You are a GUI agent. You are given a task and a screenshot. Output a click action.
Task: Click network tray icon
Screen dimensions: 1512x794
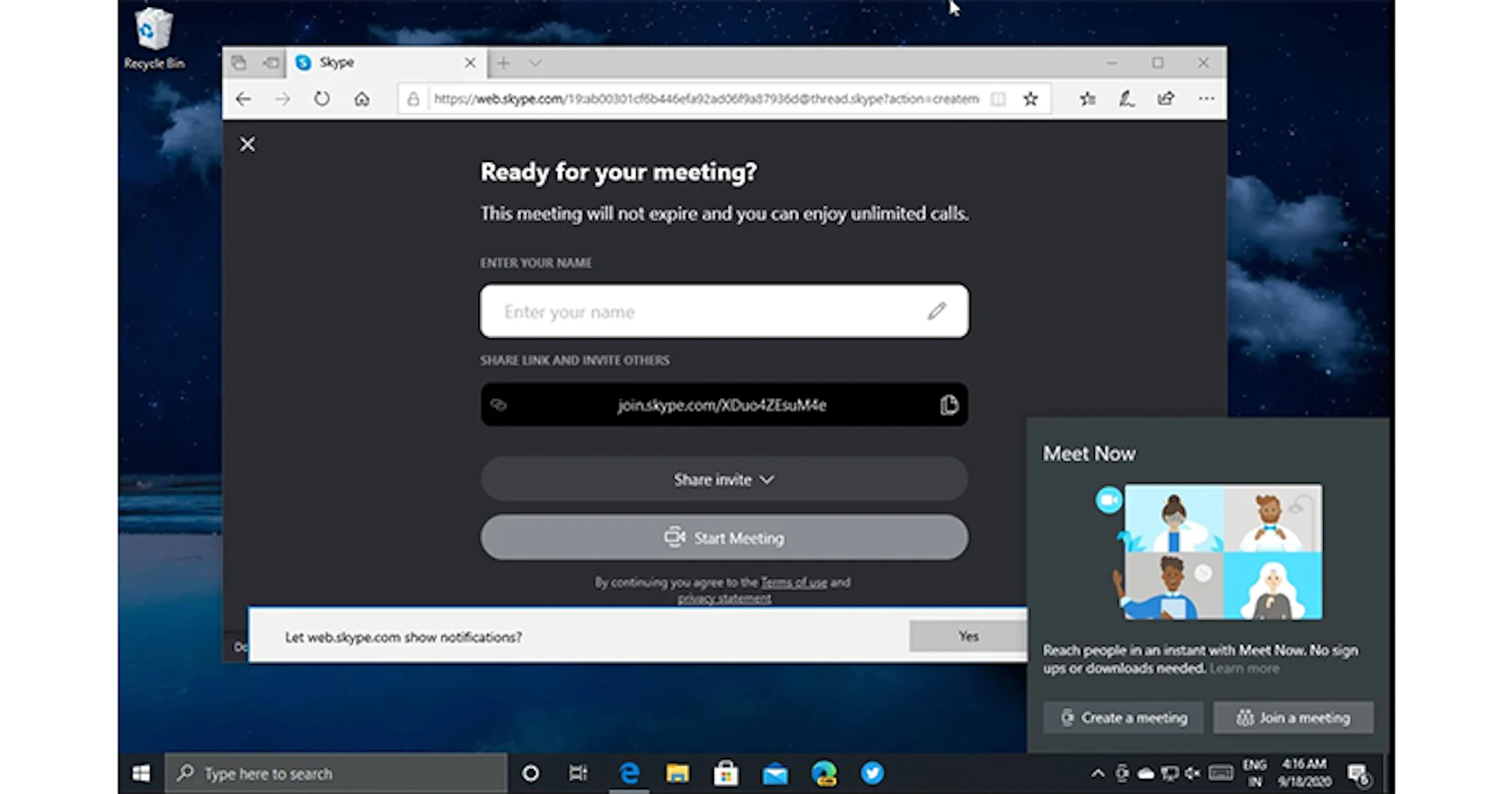click(x=1170, y=773)
